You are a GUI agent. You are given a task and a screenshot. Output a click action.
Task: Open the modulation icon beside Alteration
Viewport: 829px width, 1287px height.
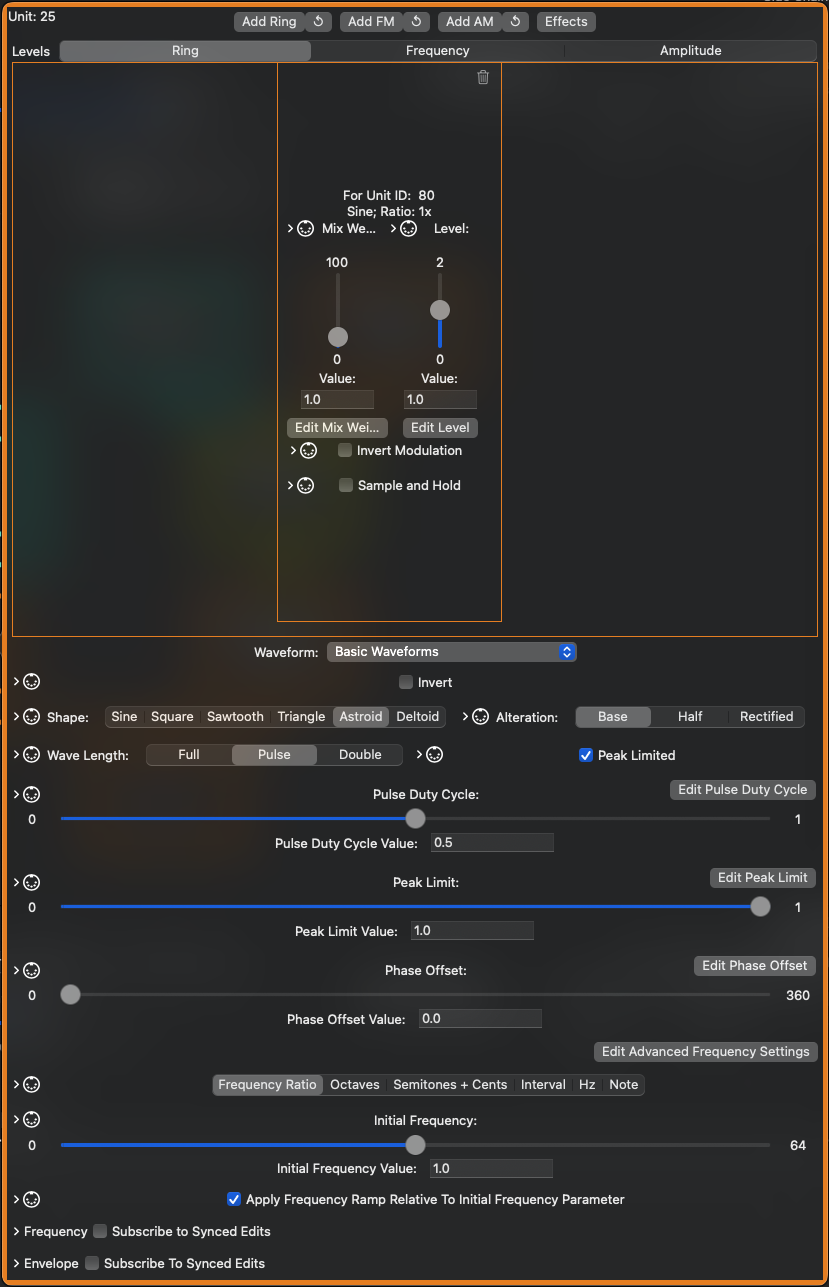[480, 717]
